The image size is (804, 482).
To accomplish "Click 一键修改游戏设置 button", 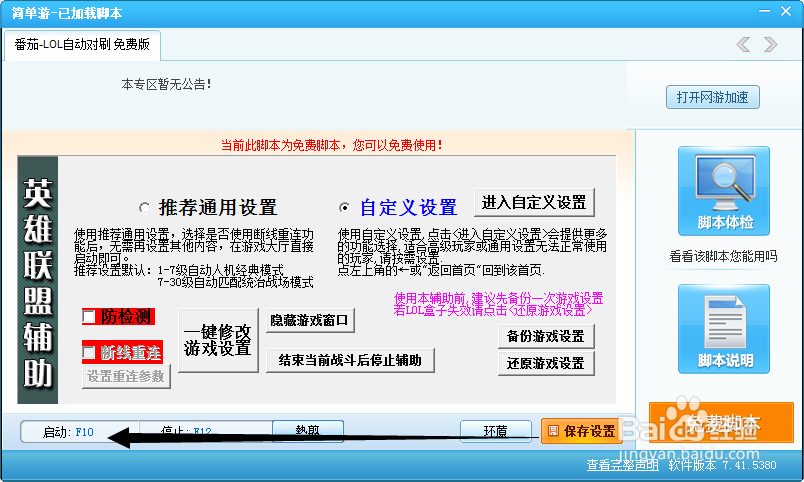I will pos(218,340).
